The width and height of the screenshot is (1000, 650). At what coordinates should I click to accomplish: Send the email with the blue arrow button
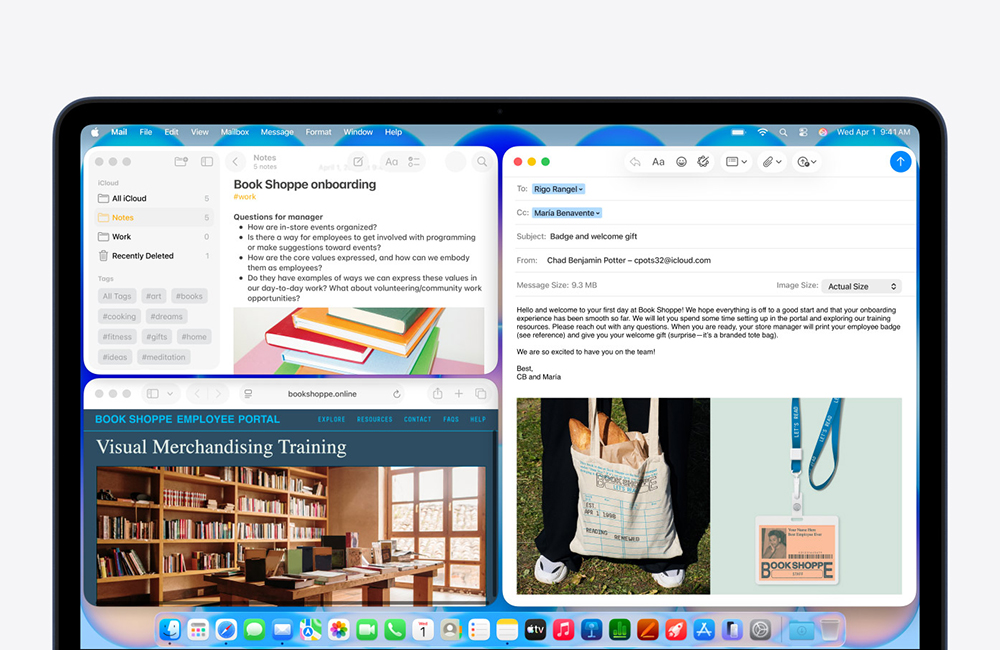900,161
